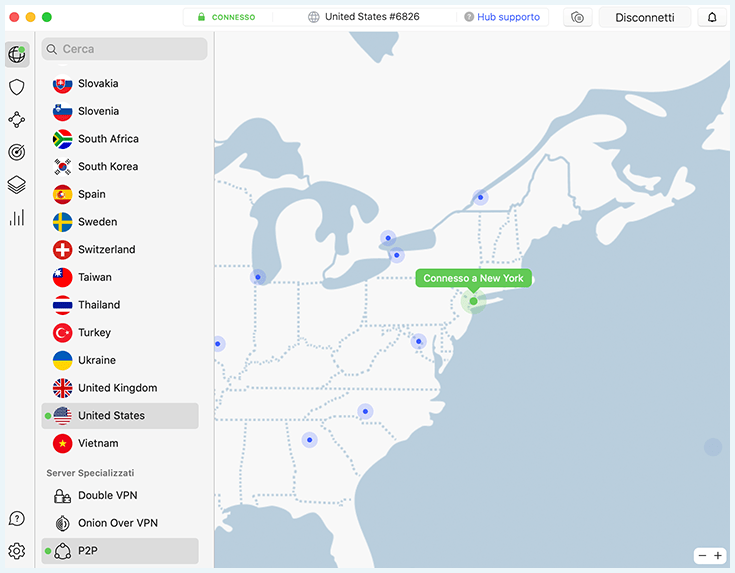The height and width of the screenshot is (573, 735).
Task: Click the Slovenia flag icon
Action: pyautogui.click(x=62, y=112)
